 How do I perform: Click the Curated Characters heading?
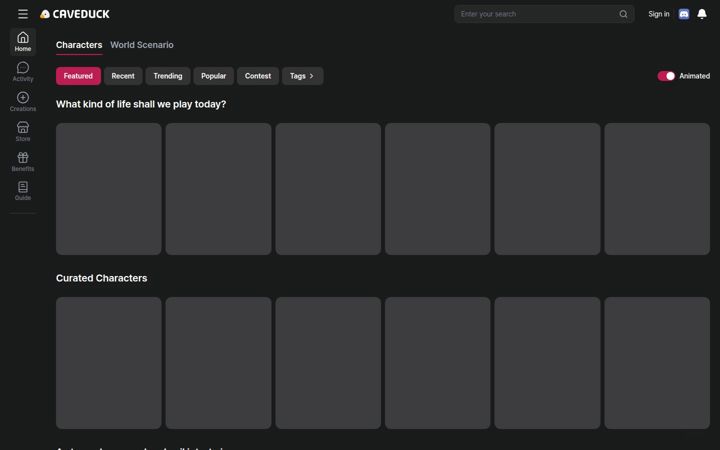click(x=101, y=278)
